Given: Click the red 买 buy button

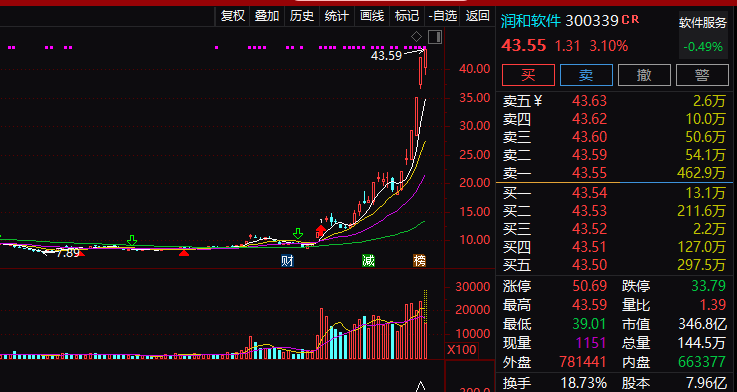Looking at the screenshot, I should (x=528, y=75).
